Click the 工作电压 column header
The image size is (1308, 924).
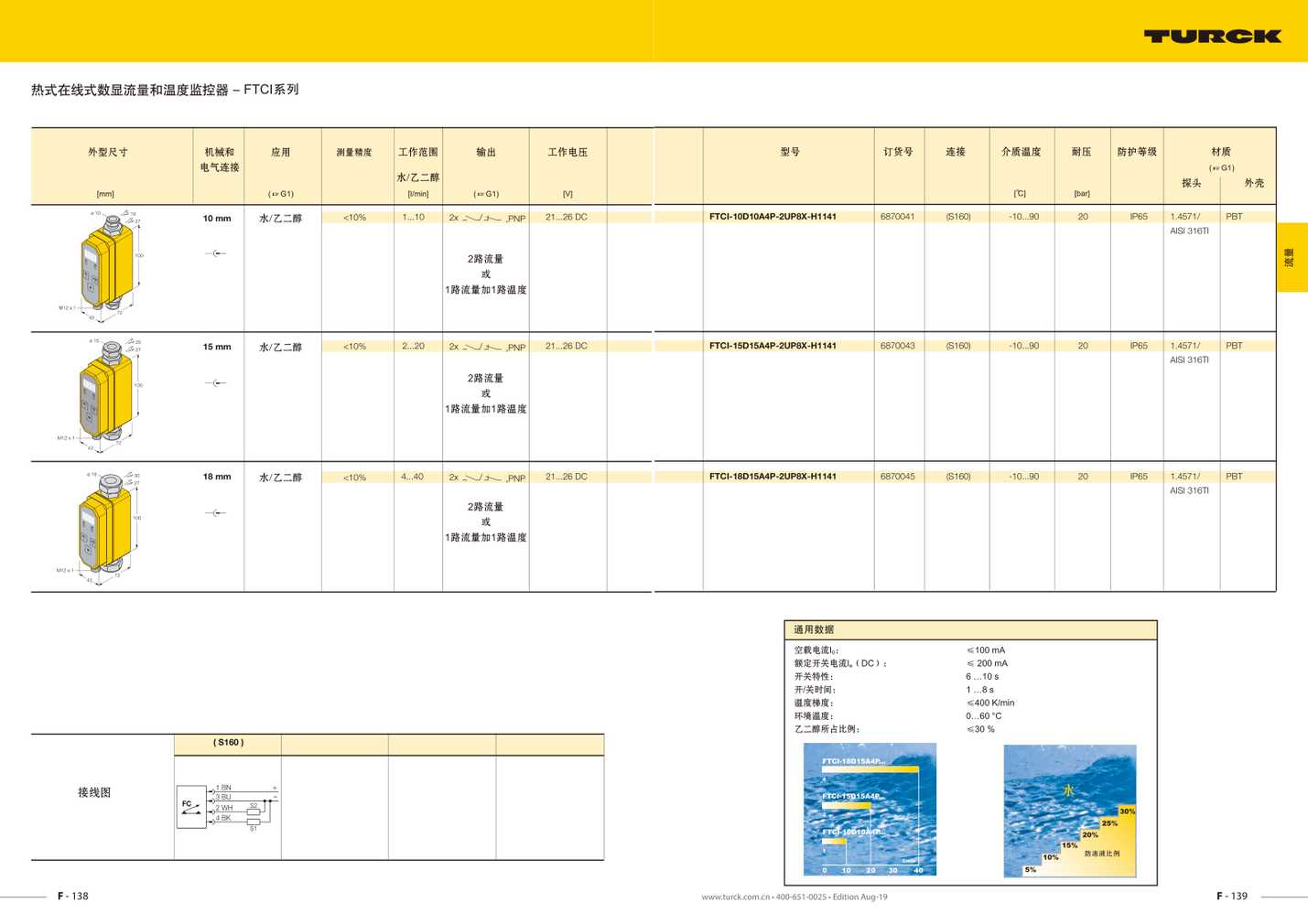coord(568,152)
